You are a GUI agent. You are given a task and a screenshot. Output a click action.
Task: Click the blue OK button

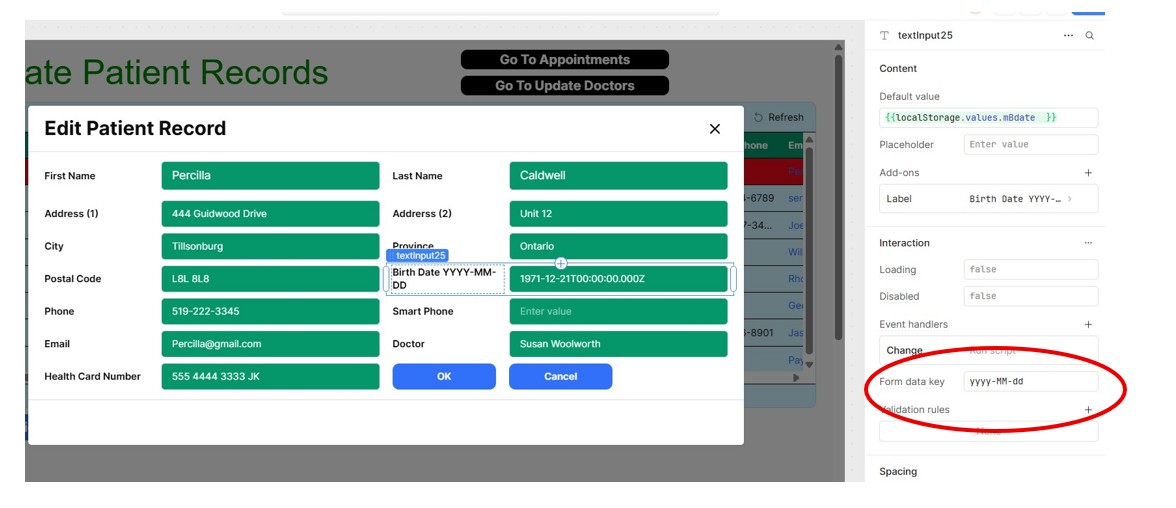tap(444, 377)
